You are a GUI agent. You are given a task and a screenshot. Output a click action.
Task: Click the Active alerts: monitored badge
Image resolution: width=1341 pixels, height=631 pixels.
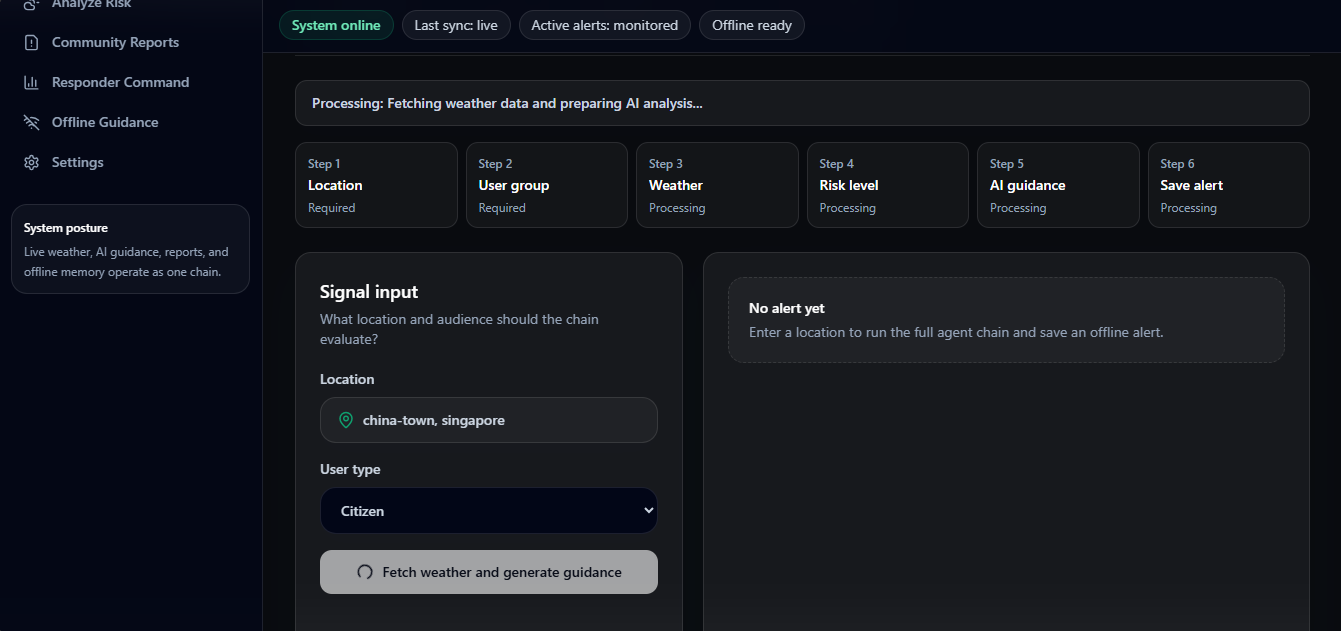[x=605, y=25]
